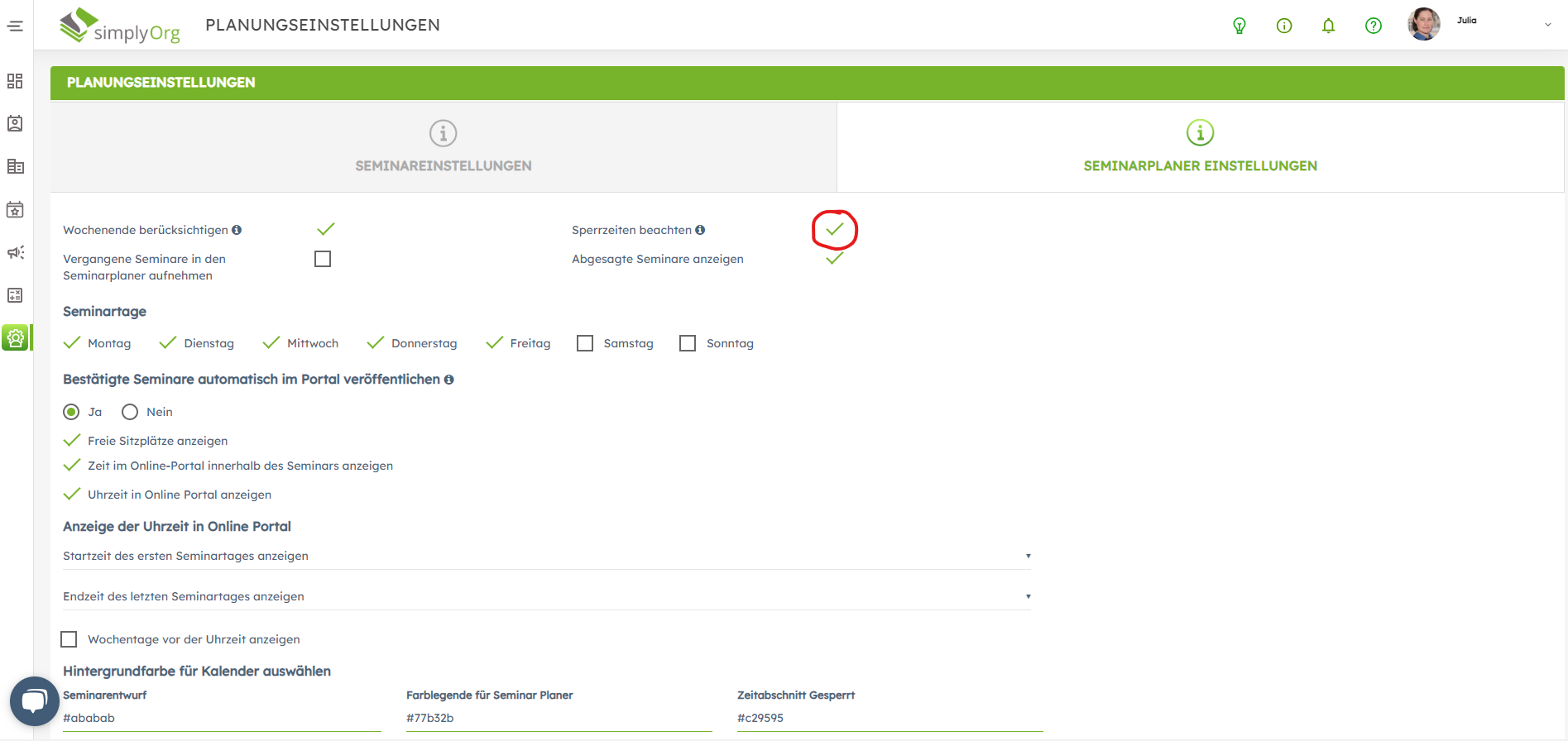Expand the Startzeit des ersten Seminartages dropdown
The width and height of the screenshot is (1568, 741).
(546, 556)
